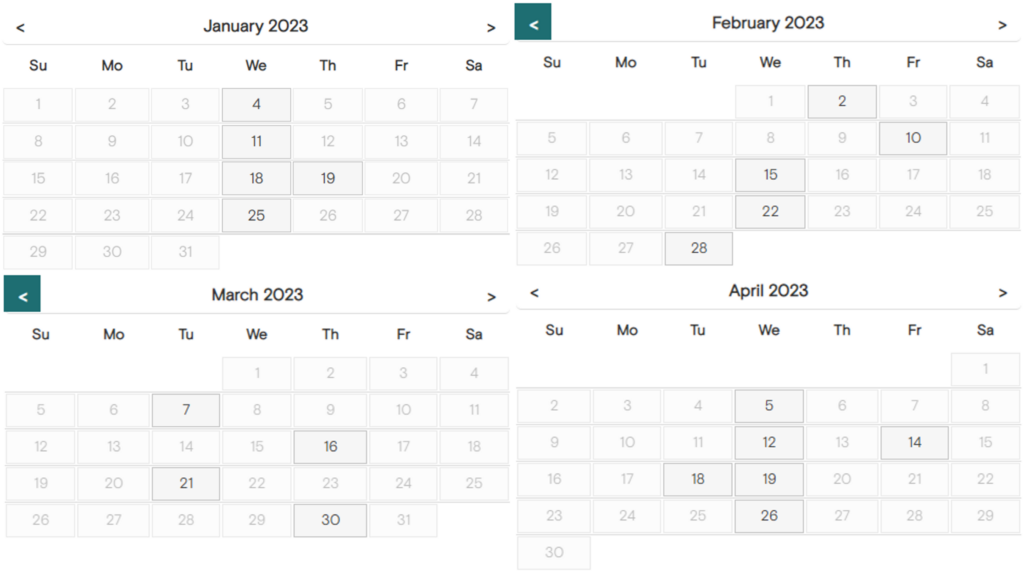Image resolution: width=1024 pixels, height=573 pixels.
Task: Choose February 2 available date
Action: 842,101
